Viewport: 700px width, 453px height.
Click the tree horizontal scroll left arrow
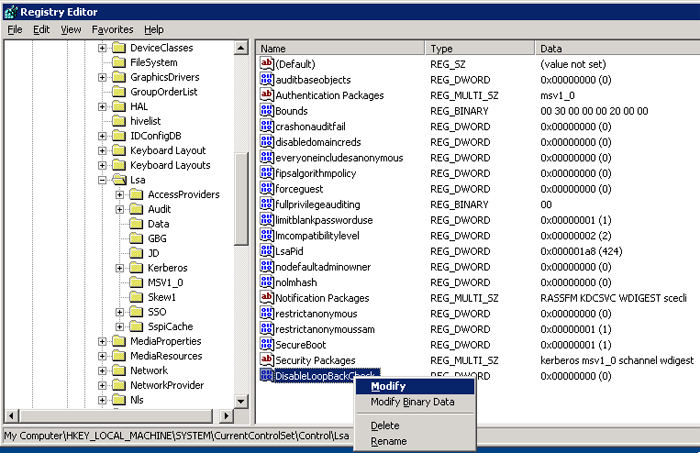click(x=12, y=416)
